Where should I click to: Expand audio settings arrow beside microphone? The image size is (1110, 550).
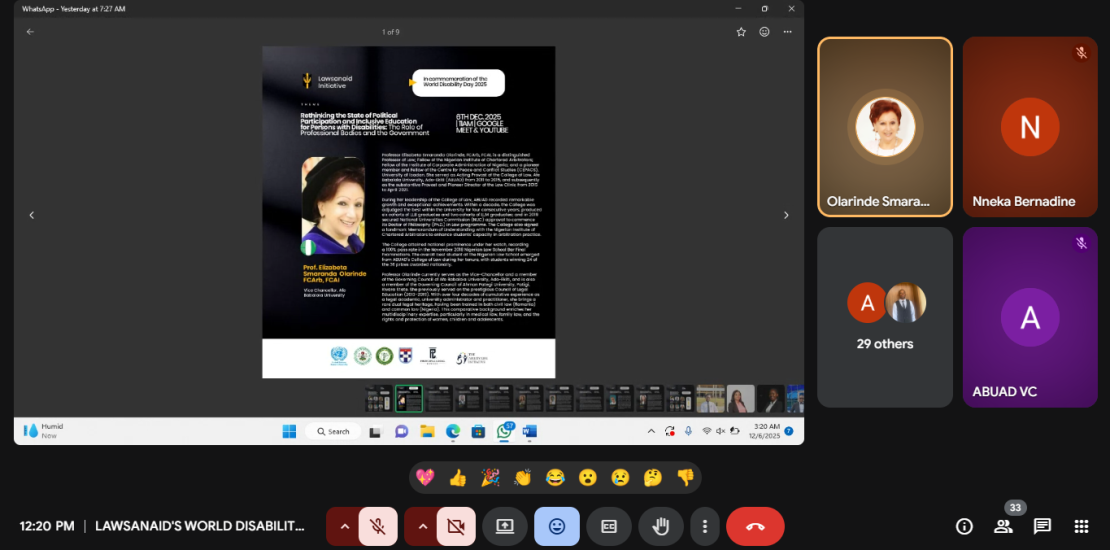pyautogui.click(x=344, y=526)
